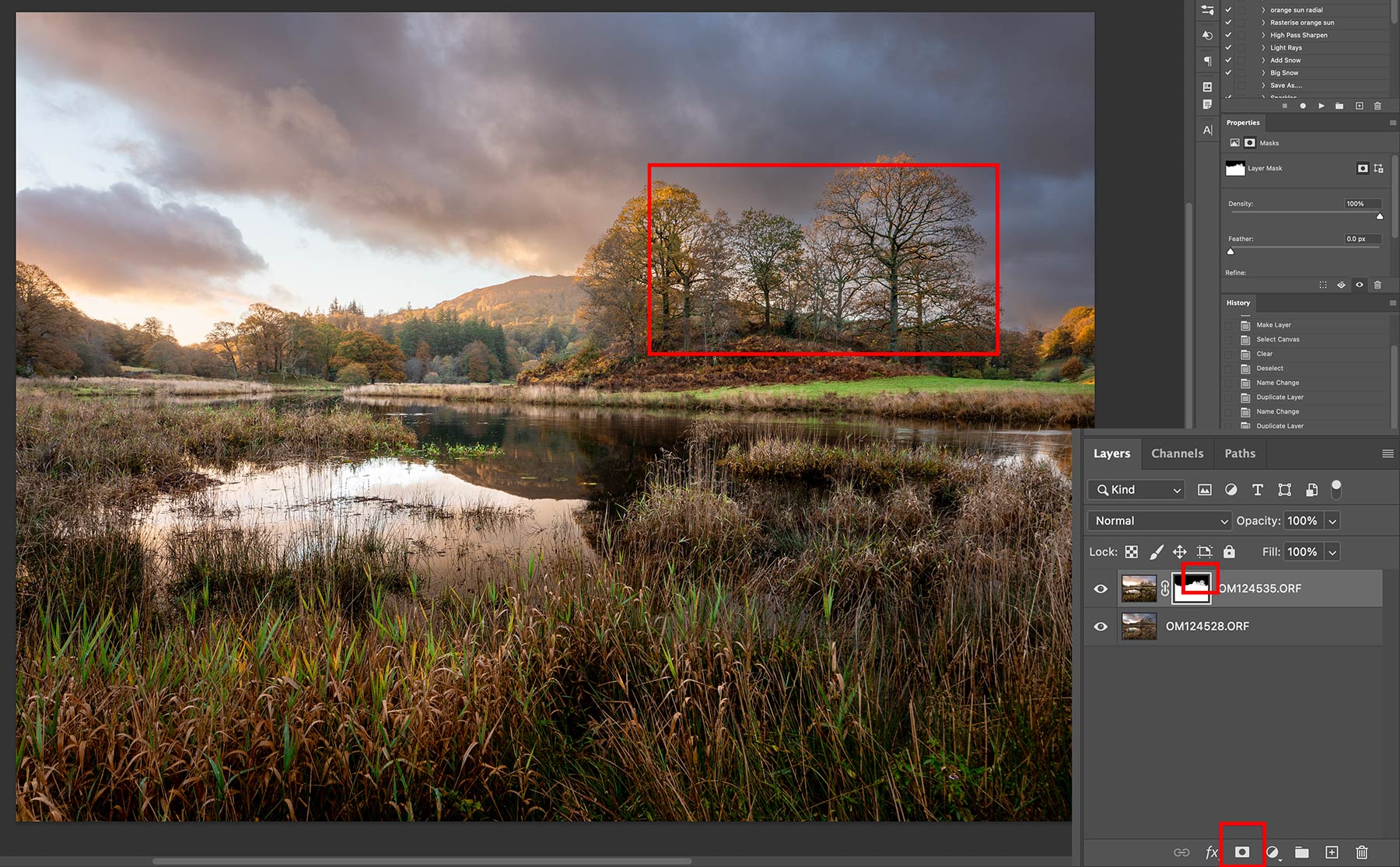Create a new layer with plus icon

[1332, 852]
